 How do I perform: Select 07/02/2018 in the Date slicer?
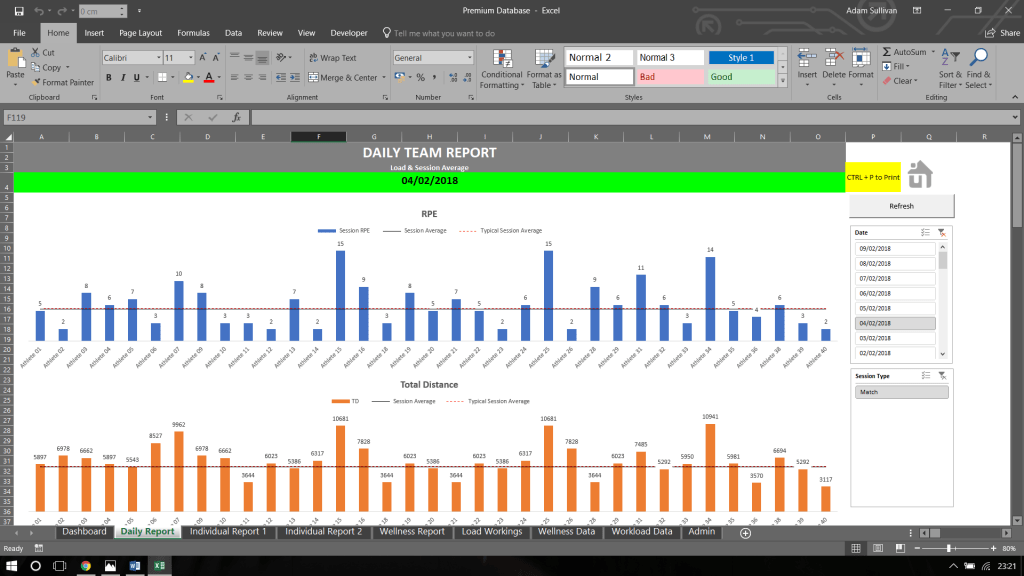pos(894,278)
